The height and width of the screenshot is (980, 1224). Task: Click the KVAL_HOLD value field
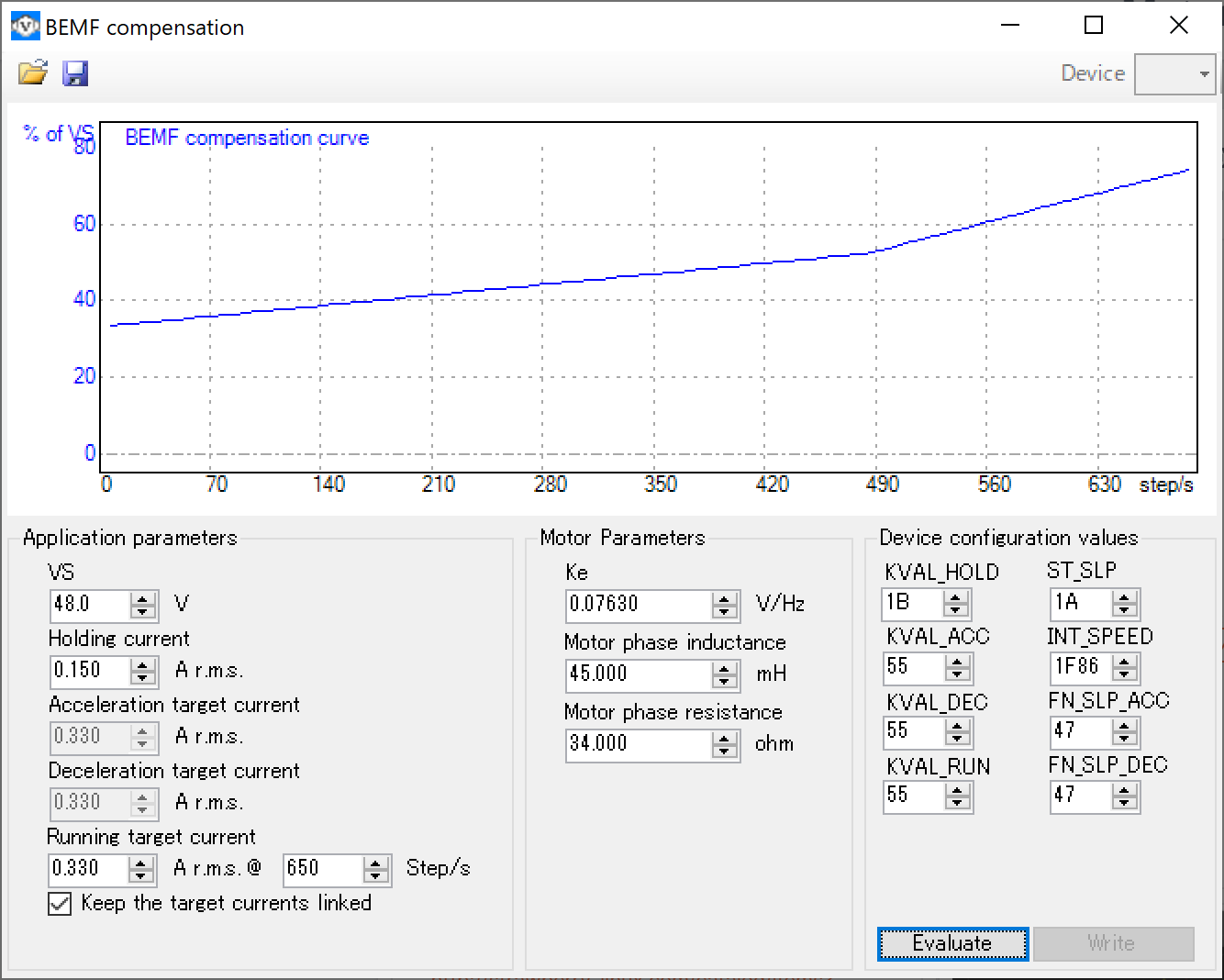(912, 603)
